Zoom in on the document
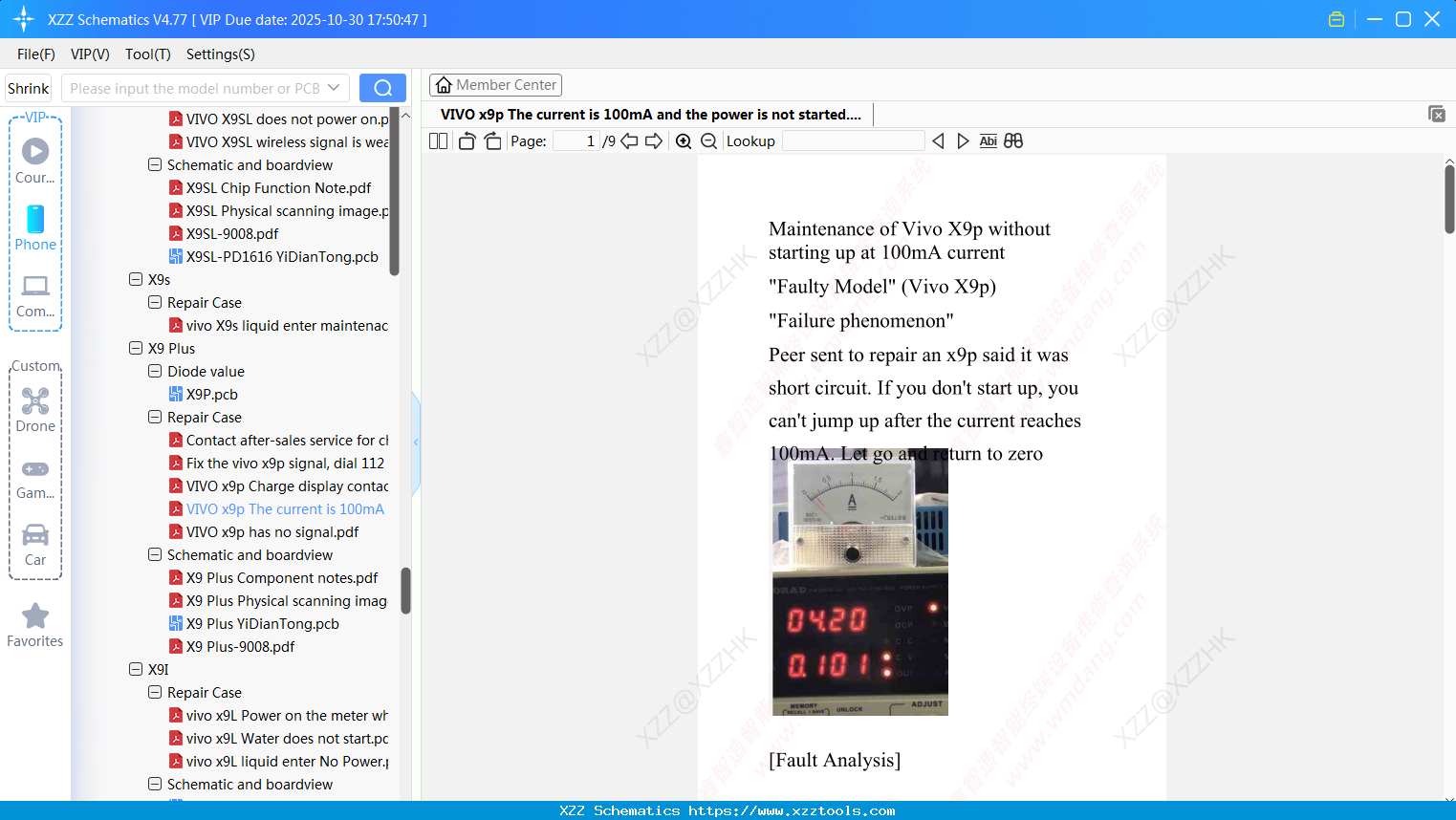The height and width of the screenshot is (820, 1456). [x=684, y=140]
